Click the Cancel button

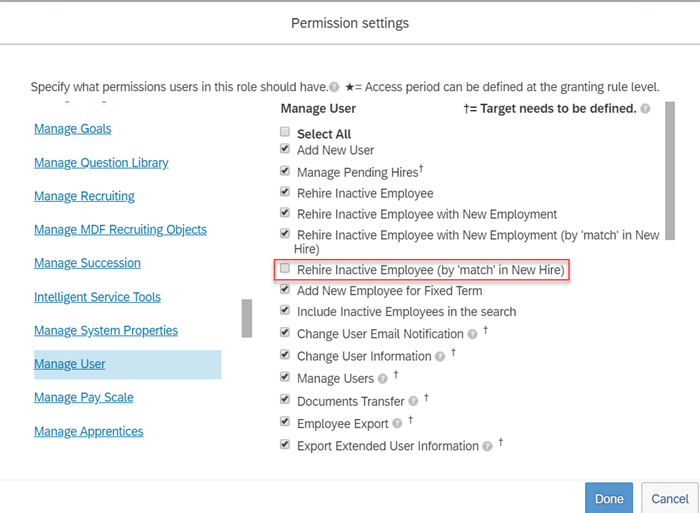coord(670,498)
